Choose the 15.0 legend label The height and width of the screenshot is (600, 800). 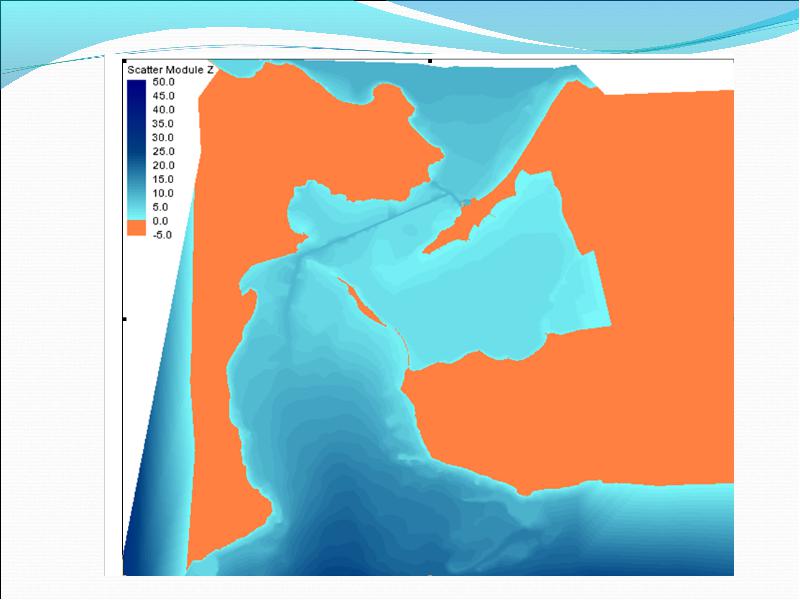163,179
